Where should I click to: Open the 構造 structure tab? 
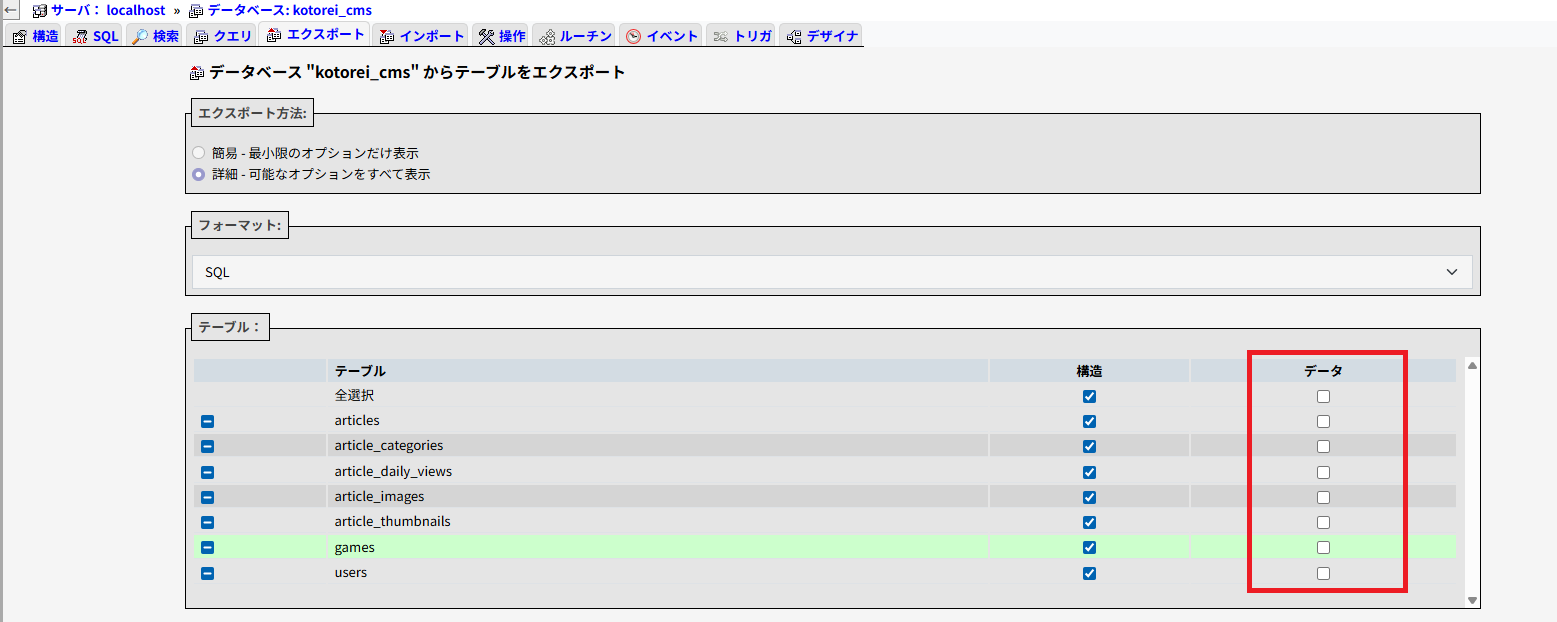tap(36, 36)
